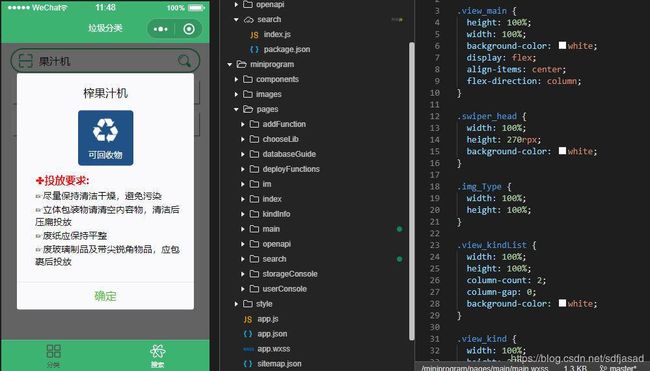Click the 榨果汁机 dialog title

[x=105, y=93]
